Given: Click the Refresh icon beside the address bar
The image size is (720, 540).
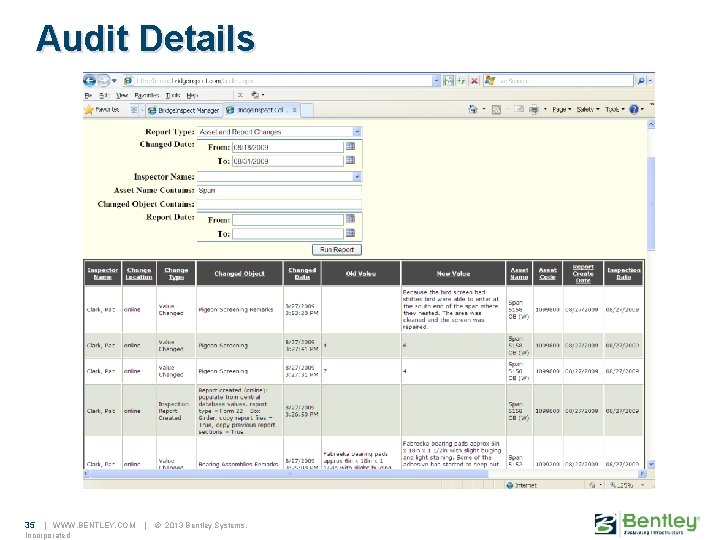Looking at the screenshot, I should pyautogui.click(x=461, y=81).
